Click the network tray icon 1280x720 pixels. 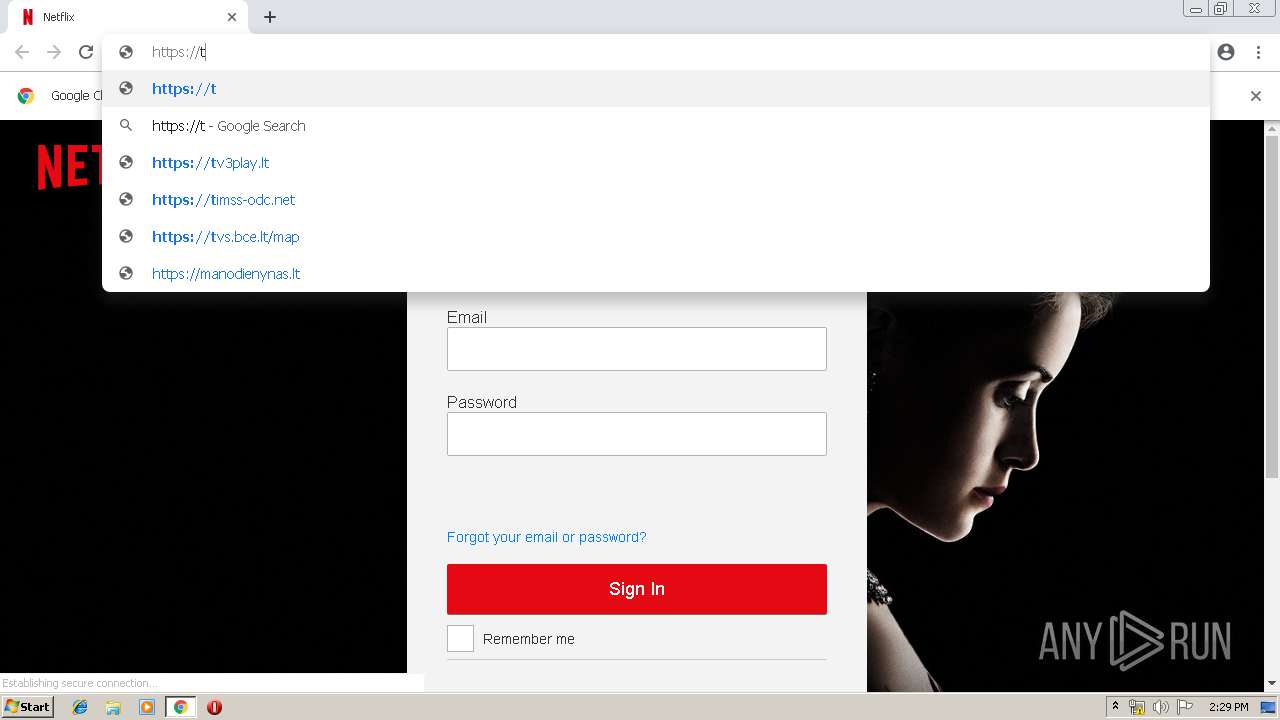coord(1136,707)
